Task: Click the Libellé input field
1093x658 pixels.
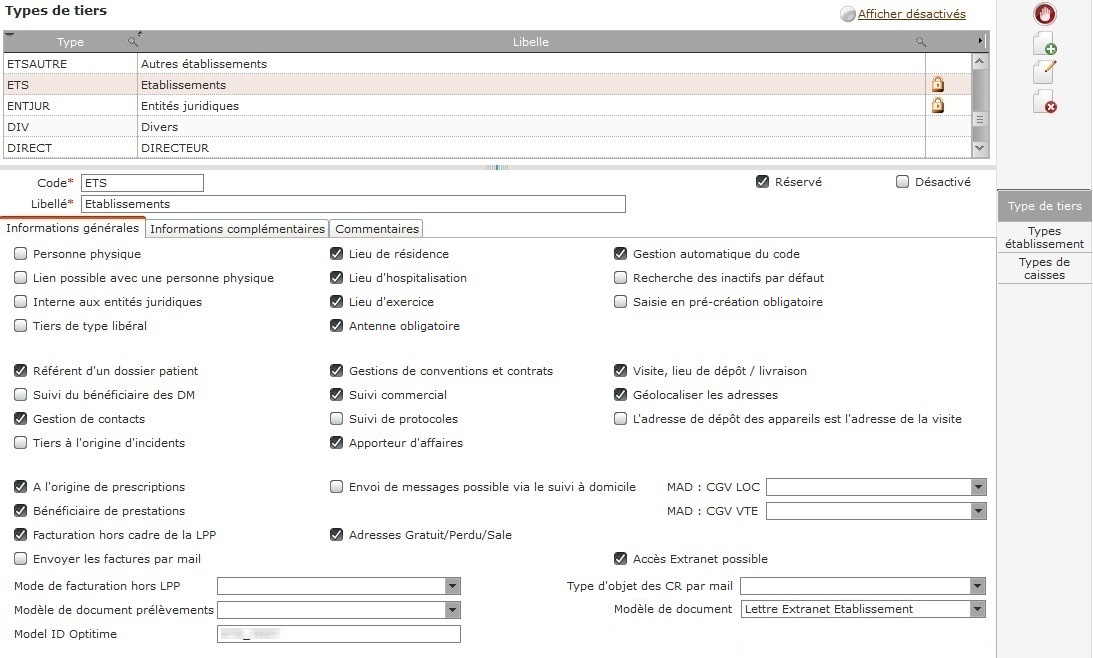Action: click(353, 204)
